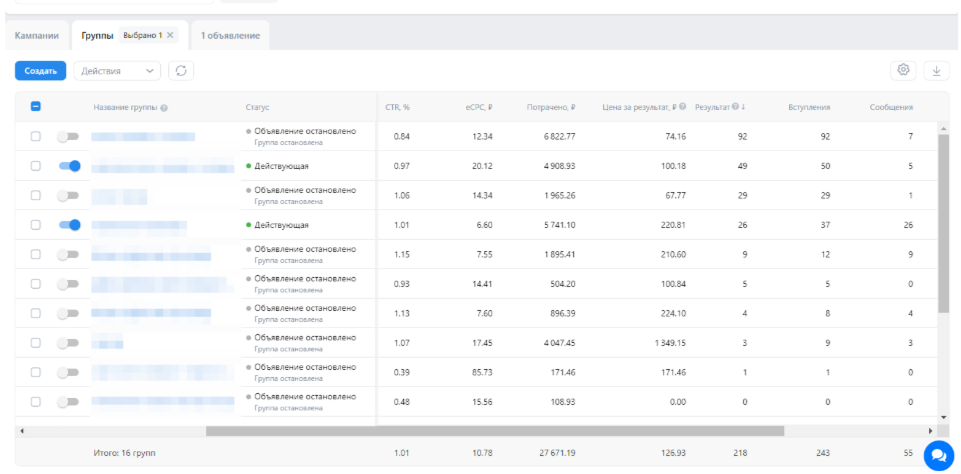
Task: Click help icon beside Результат header
Action: [735, 107]
